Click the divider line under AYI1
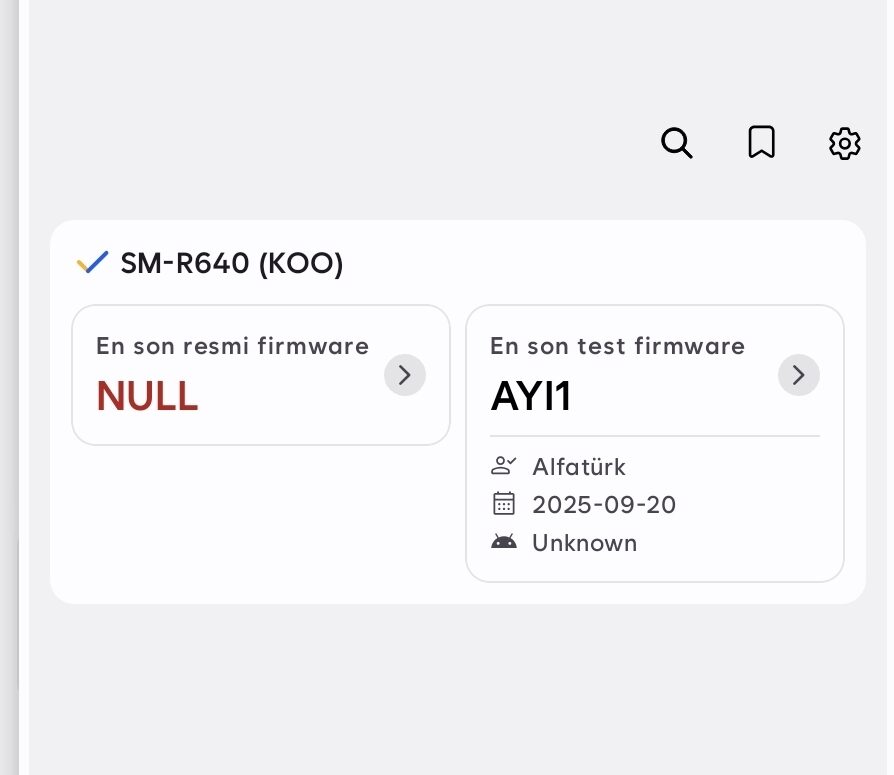894x775 pixels. 655,436
